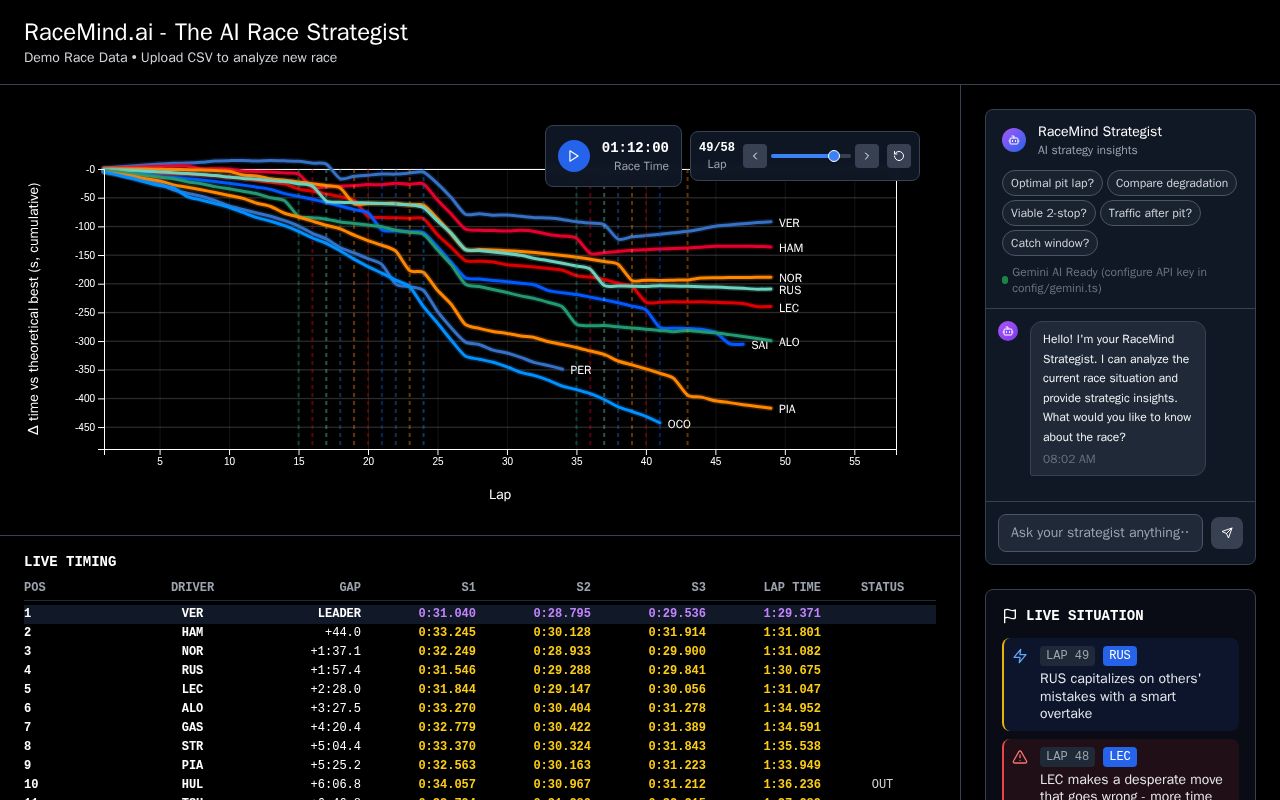The height and width of the screenshot is (800, 1280).
Task: Click the lightning icon on RUS event
Action: pyautogui.click(x=1020, y=656)
